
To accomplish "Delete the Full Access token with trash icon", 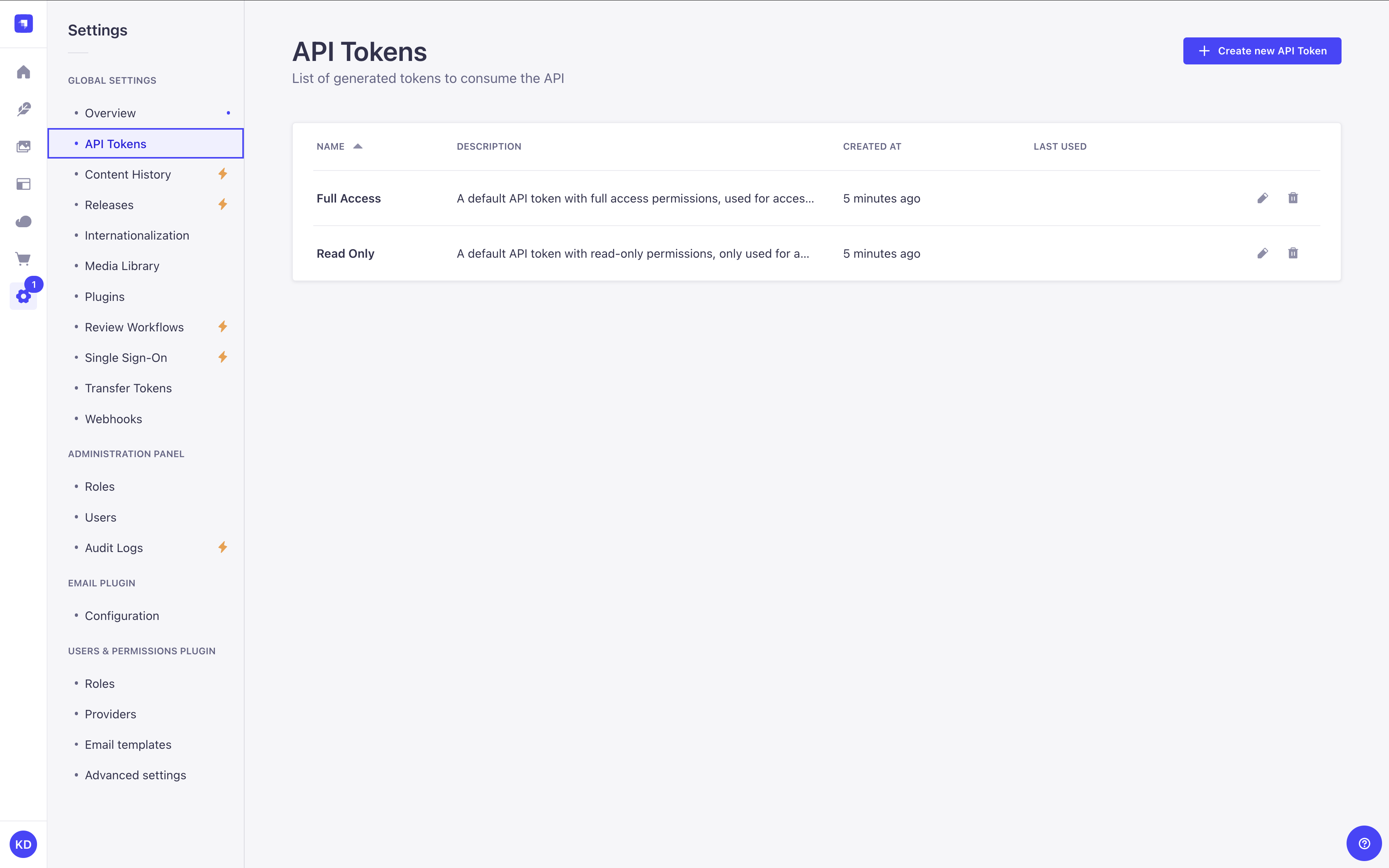I will click(1293, 198).
